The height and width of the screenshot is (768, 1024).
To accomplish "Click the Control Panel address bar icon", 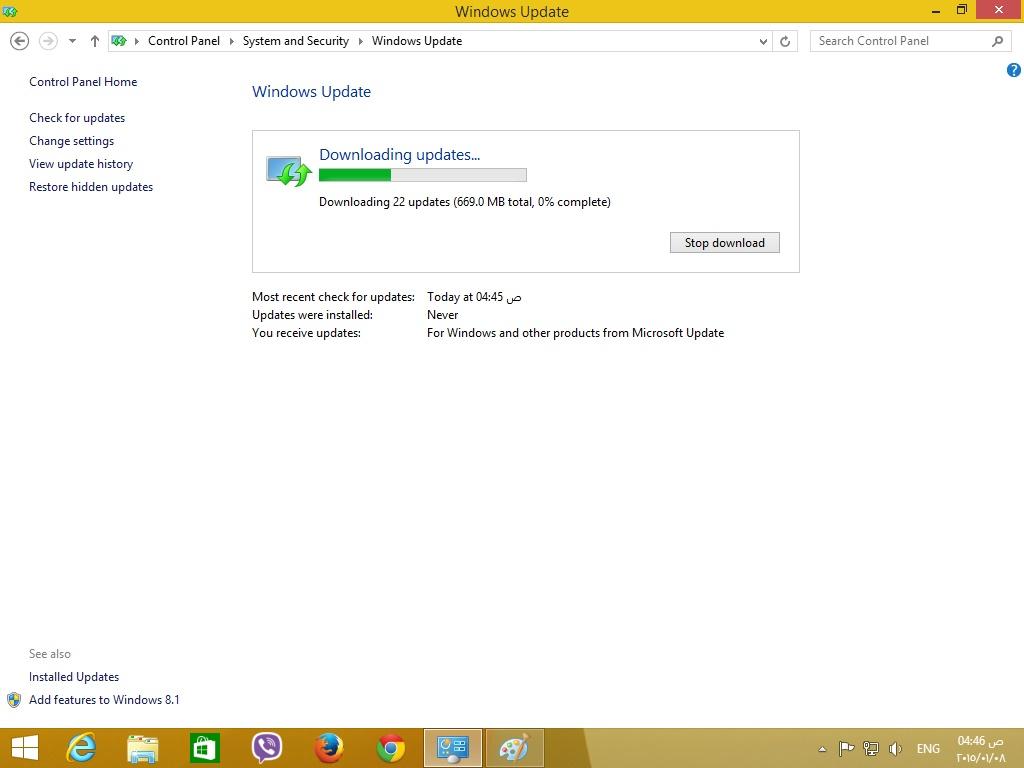I will pyautogui.click(x=119, y=41).
